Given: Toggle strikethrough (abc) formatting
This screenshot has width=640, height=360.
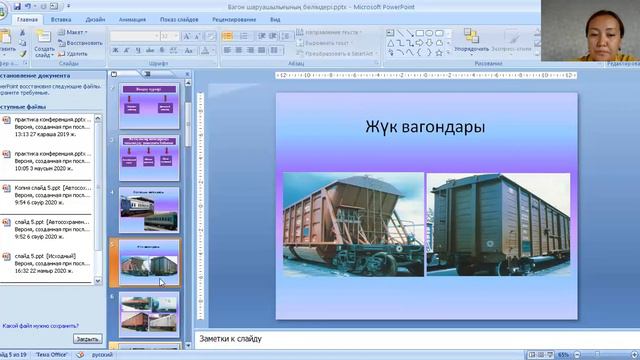Looking at the screenshot, I should 150,50.
